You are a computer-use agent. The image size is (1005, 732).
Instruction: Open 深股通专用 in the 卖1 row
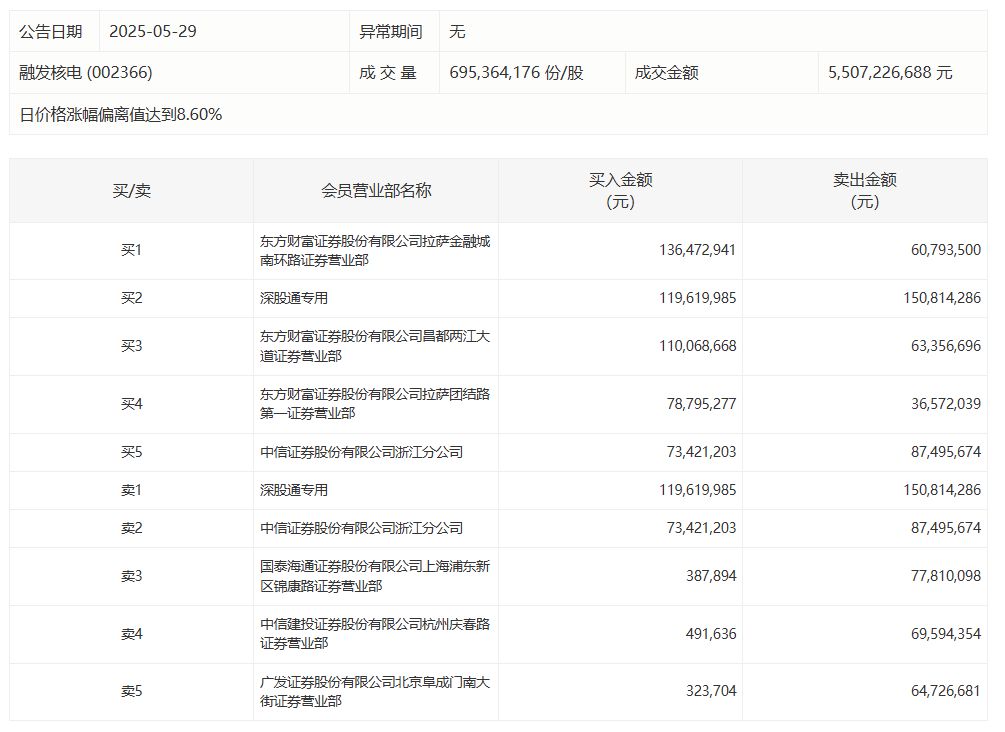point(294,490)
